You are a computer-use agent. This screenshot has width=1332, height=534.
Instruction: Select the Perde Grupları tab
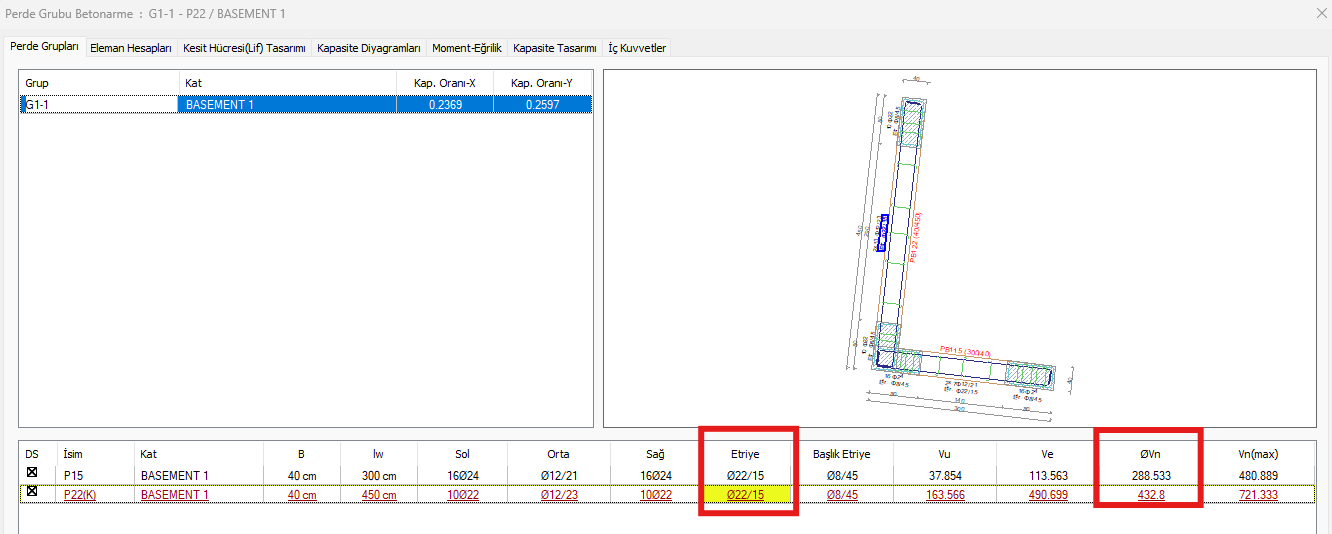click(x=44, y=47)
